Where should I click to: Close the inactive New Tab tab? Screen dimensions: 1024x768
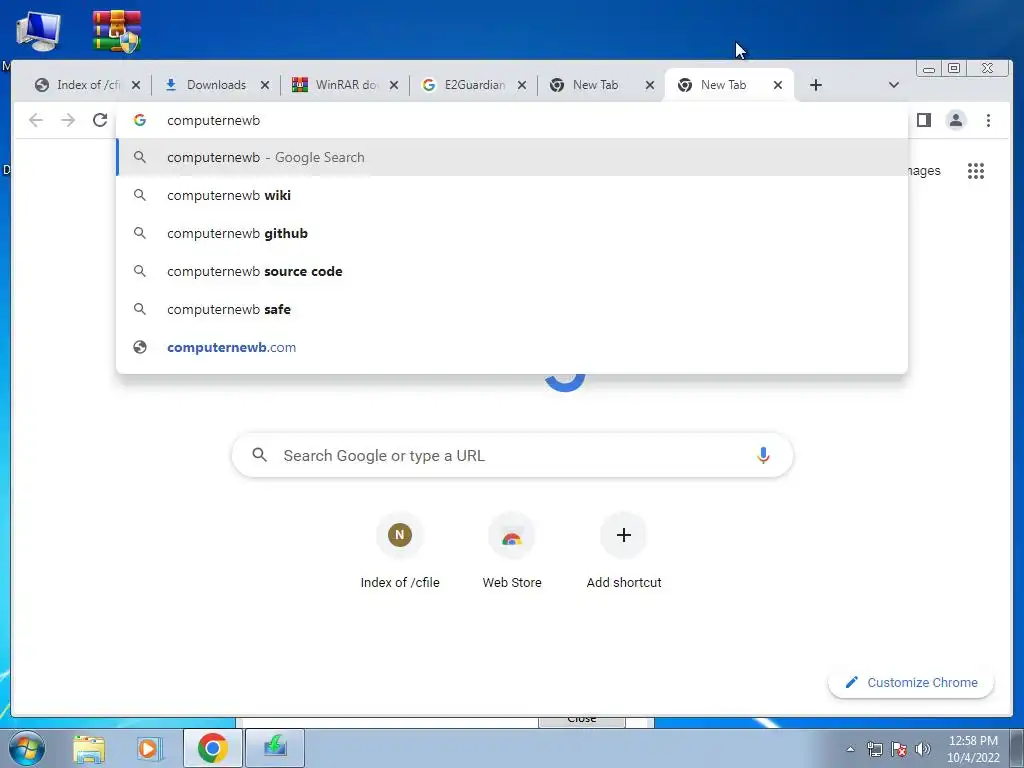pyautogui.click(x=650, y=85)
